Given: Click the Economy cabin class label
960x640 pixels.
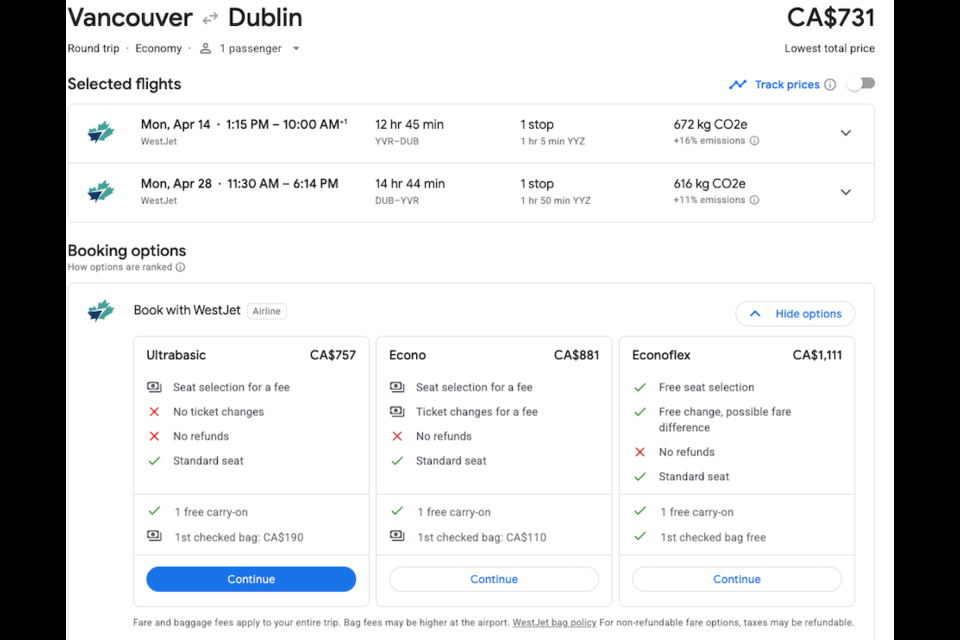Looking at the screenshot, I should click(159, 48).
